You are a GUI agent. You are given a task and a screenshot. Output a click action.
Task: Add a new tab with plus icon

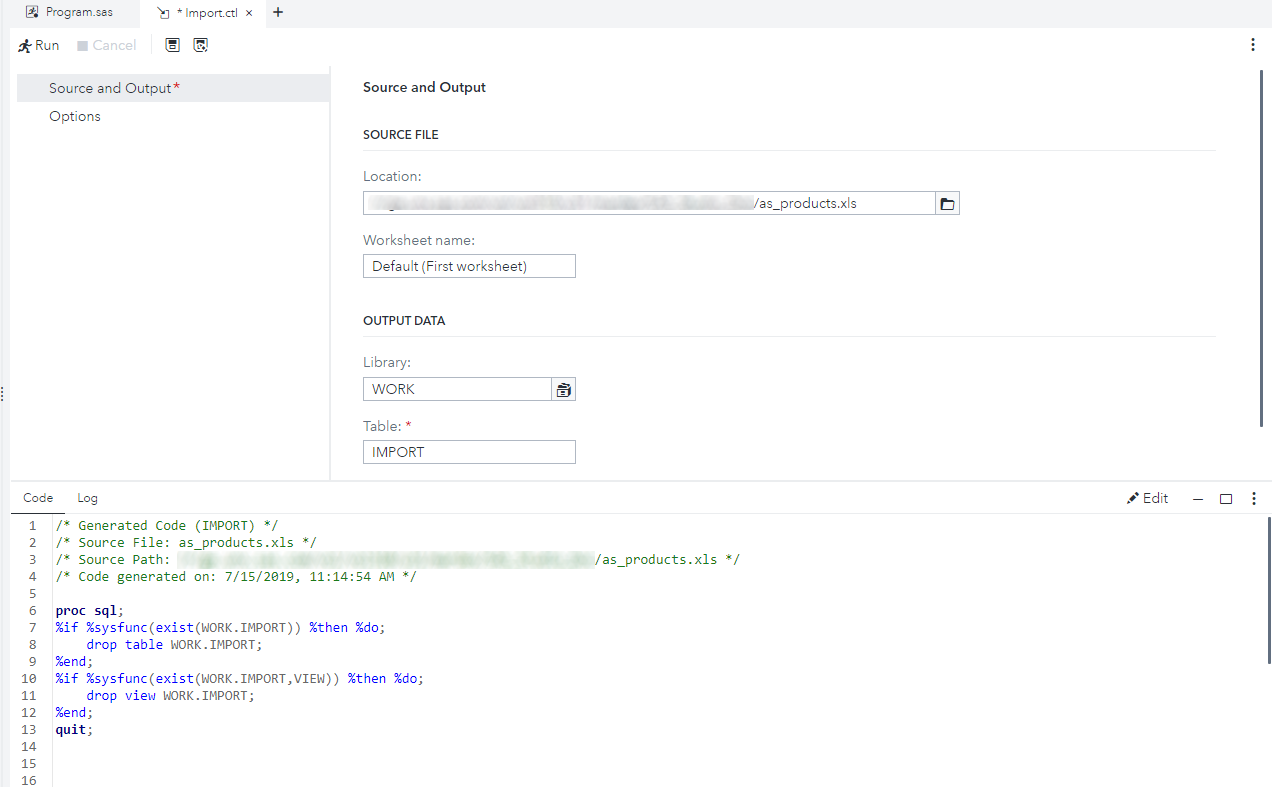click(278, 13)
